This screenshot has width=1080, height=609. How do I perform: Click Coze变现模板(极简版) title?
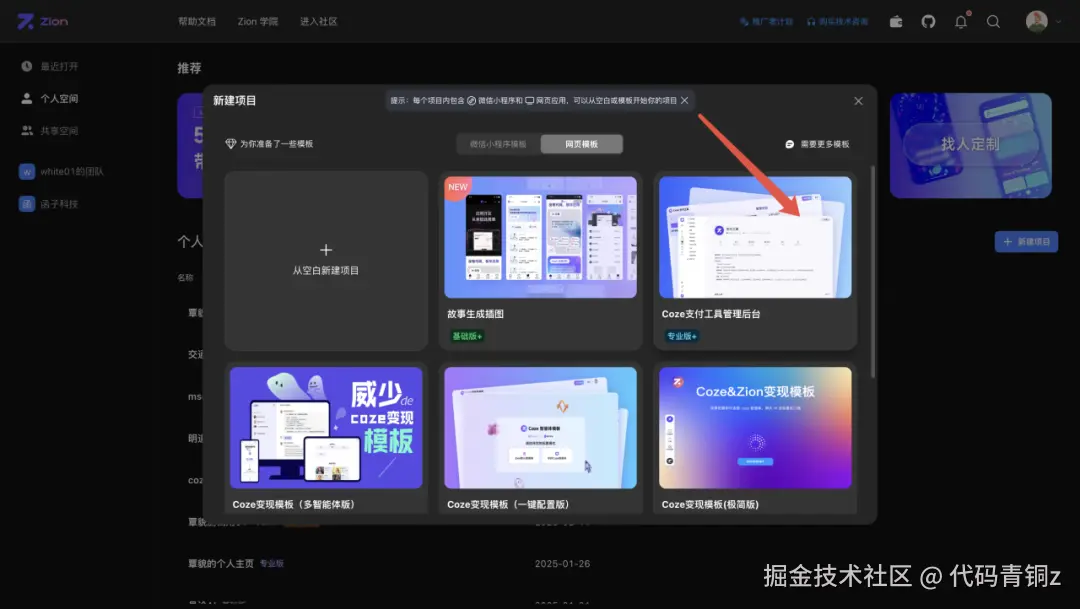click(710, 504)
